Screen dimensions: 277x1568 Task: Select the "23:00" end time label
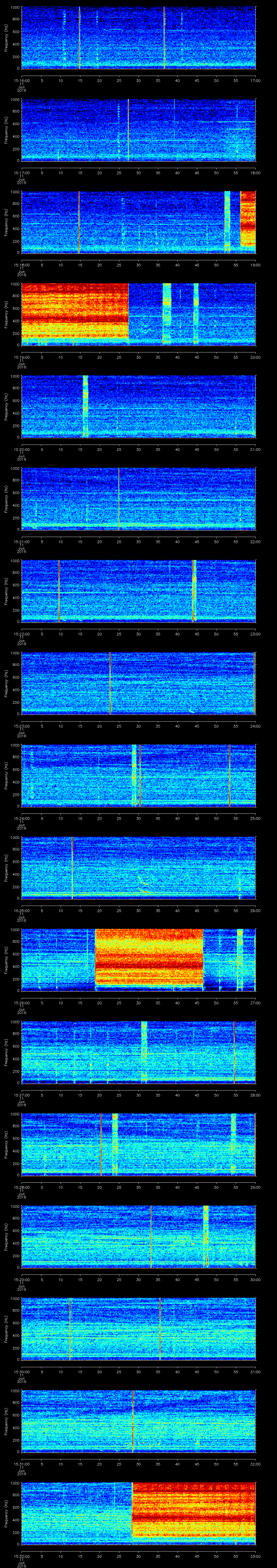click(x=255, y=634)
